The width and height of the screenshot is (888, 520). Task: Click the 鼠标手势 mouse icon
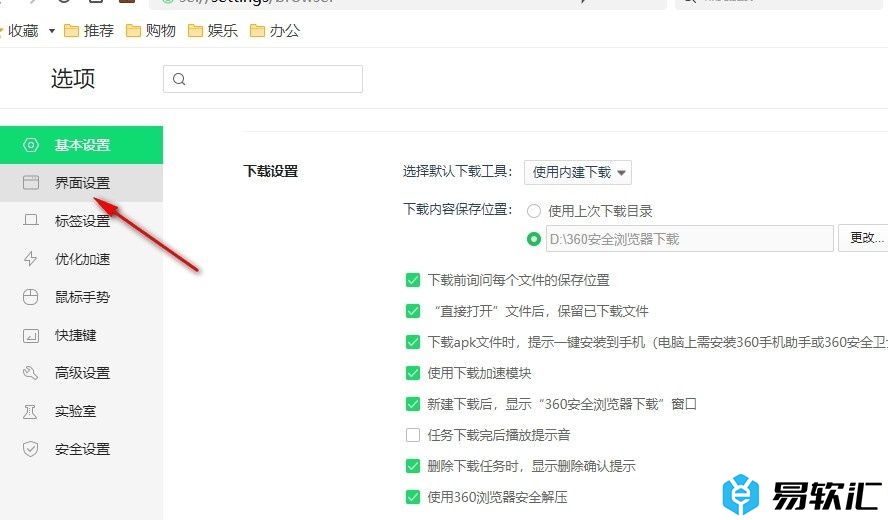(31, 297)
